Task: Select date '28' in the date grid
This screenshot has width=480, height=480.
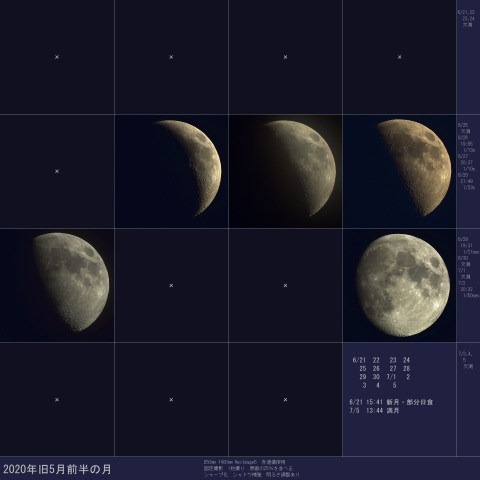Action: [406, 368]
